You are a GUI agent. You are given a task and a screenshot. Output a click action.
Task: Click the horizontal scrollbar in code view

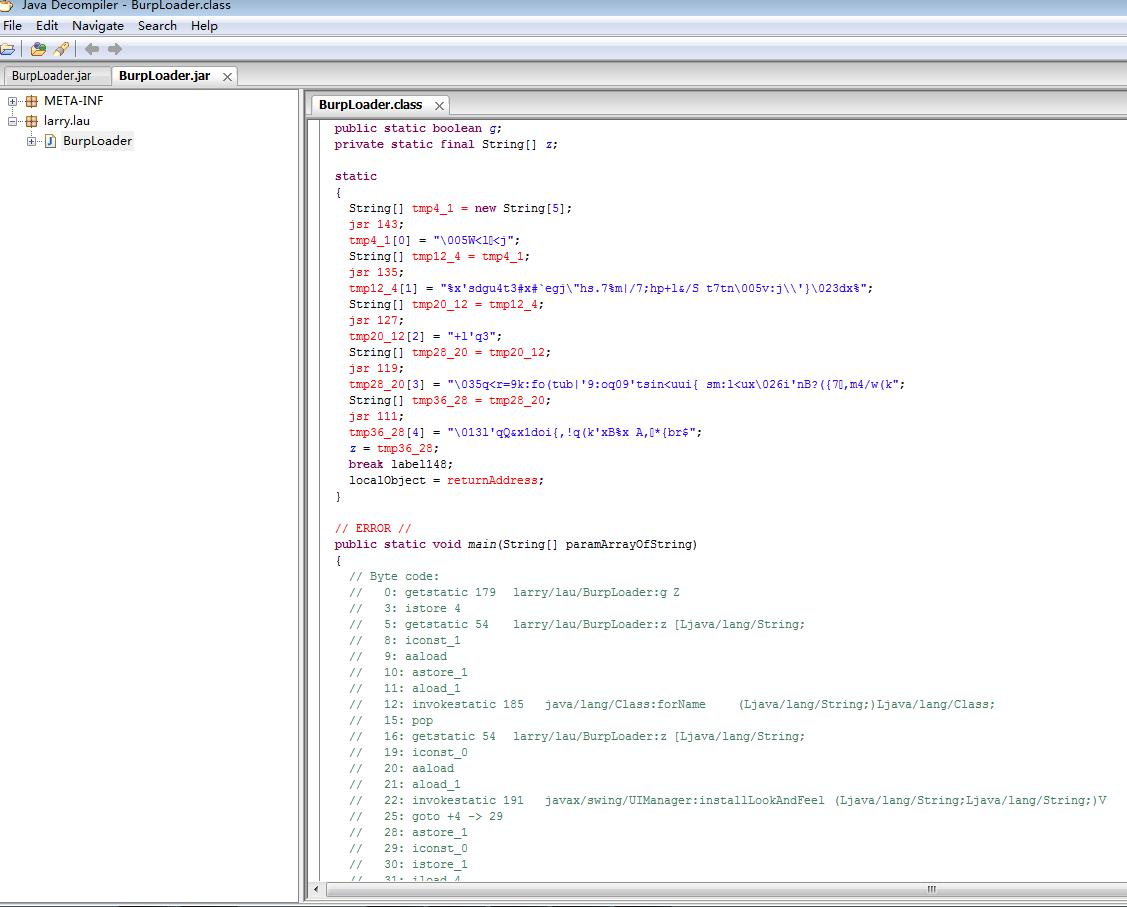click(930, 889)
